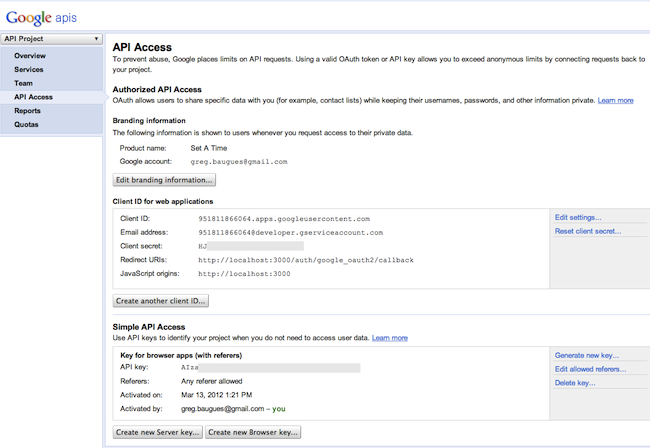650x448 pixels.
Task: Click the Simple API Access heading
Action: 149,327
